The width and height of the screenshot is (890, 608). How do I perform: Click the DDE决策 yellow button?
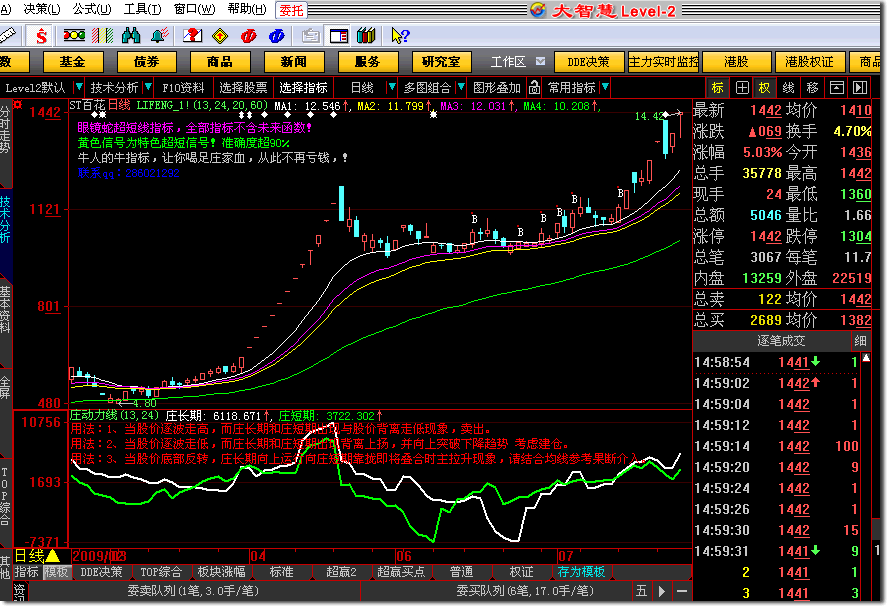(589, 61)
